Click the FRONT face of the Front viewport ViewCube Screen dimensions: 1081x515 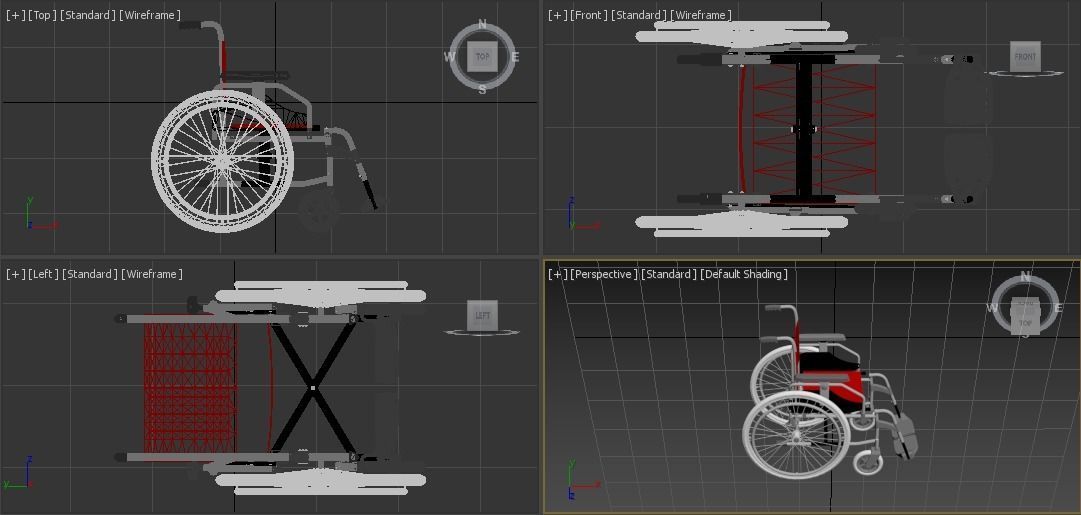pos(1025,56)
